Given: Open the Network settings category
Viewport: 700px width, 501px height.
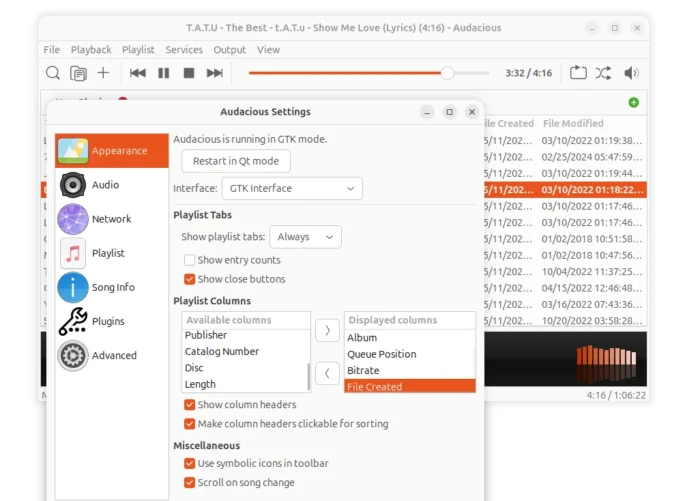Looking at the screenshot, I should click(112, 219).
